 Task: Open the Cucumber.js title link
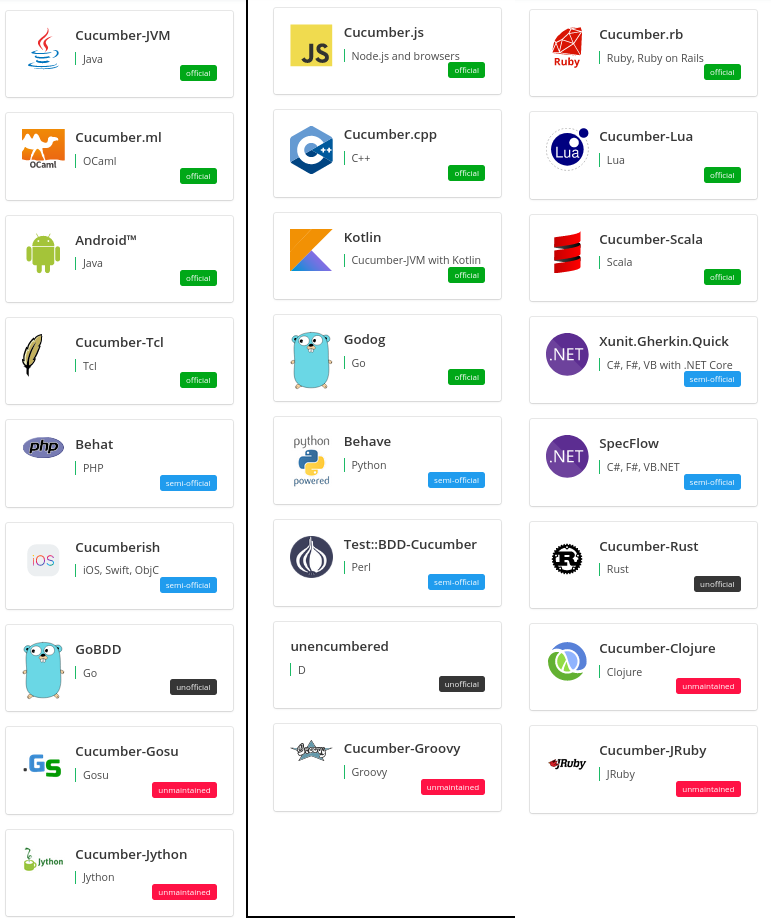coord(383,33)
